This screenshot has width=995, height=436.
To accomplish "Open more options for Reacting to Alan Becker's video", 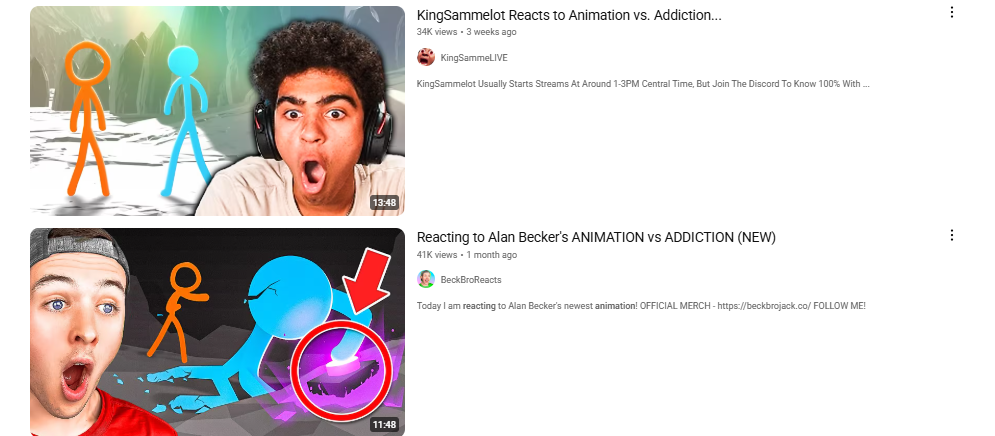I will (951, 235).
